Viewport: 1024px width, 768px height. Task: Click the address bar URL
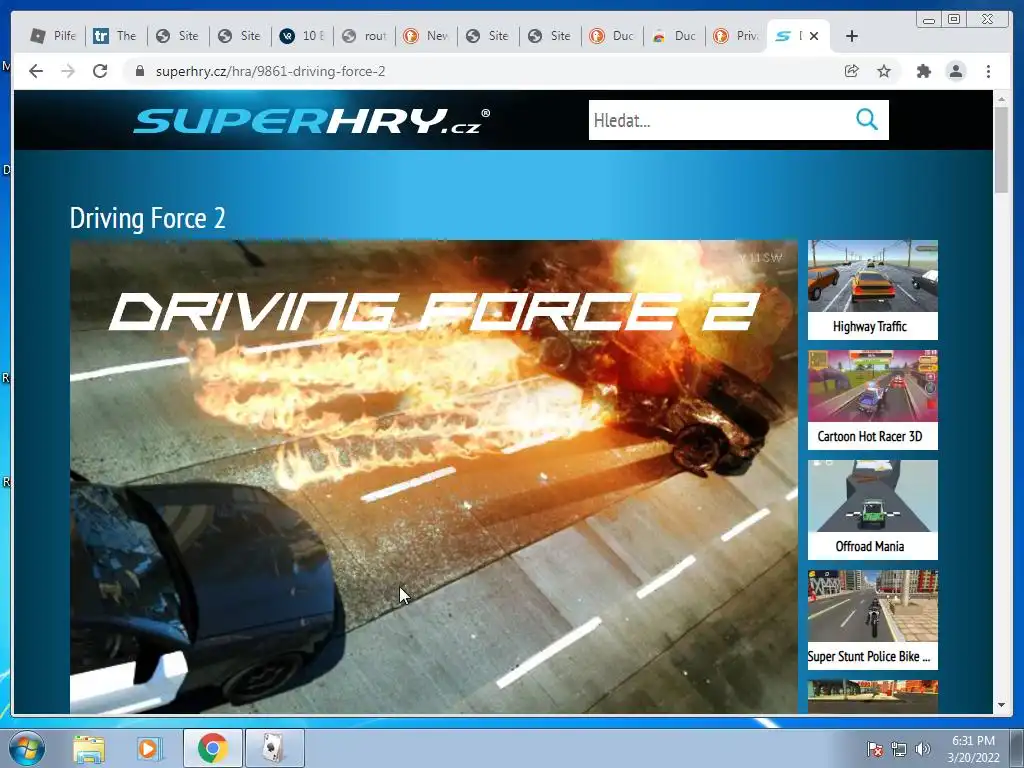tap(270, 71)
